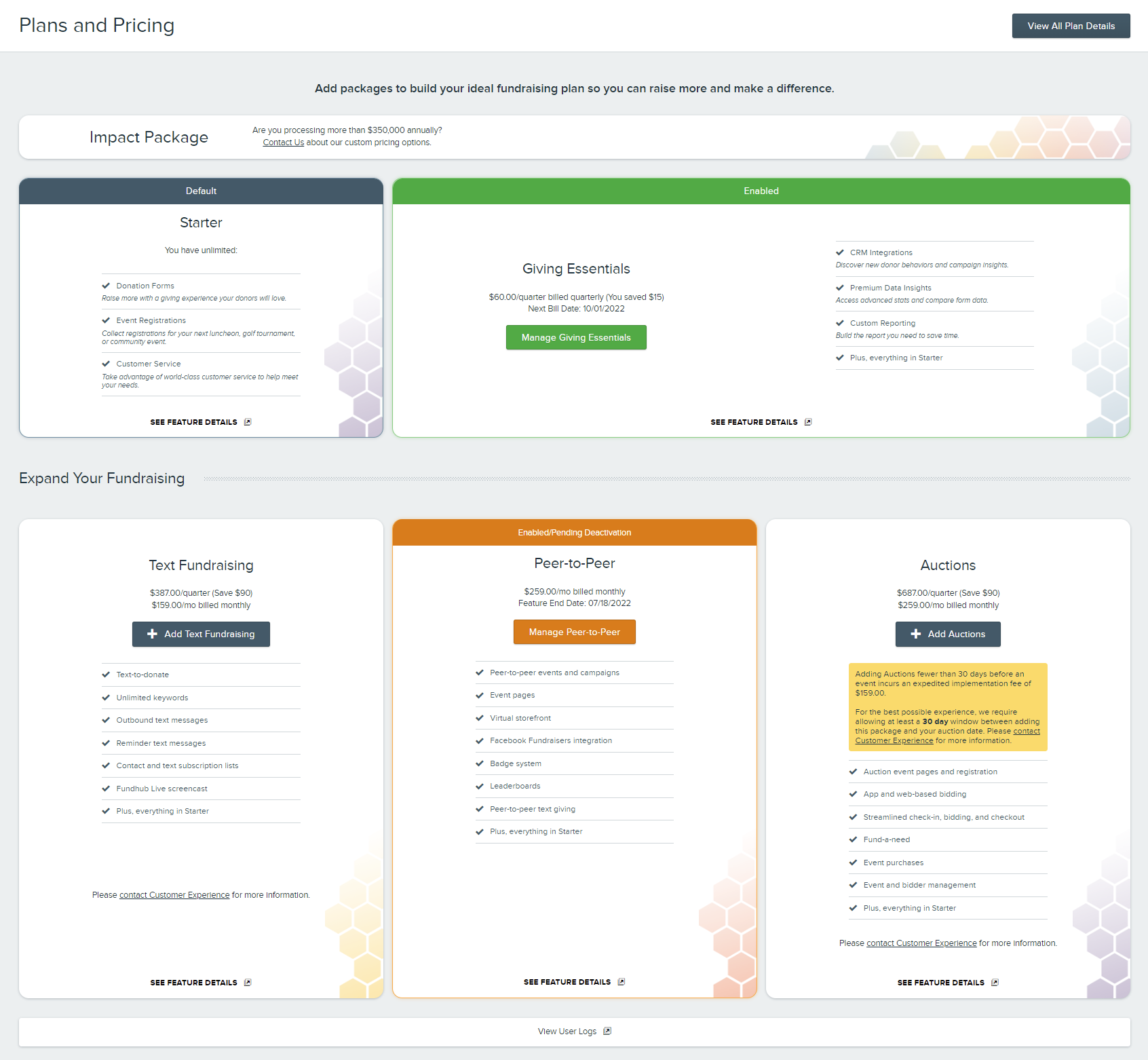Click 'Event and bidder management' row
The image size is (1148, 1060).
click(948, 885)
